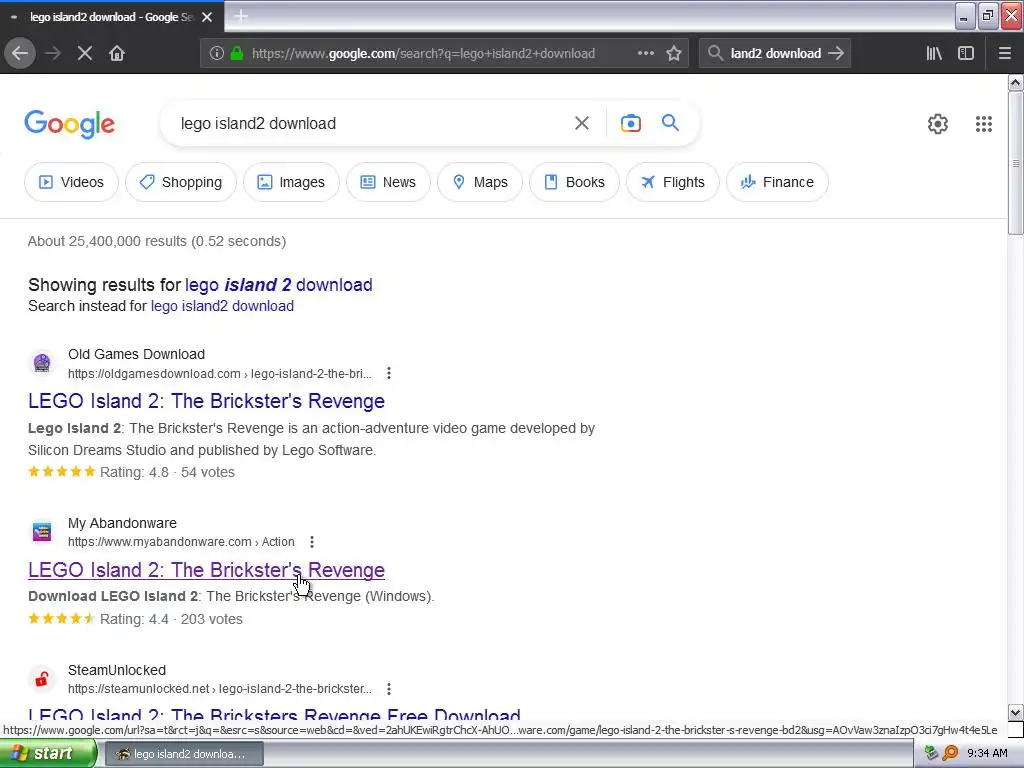Viewport: 1024px width, 768px height.
Task: Open the Google apps grid
Action: point(984,124)
